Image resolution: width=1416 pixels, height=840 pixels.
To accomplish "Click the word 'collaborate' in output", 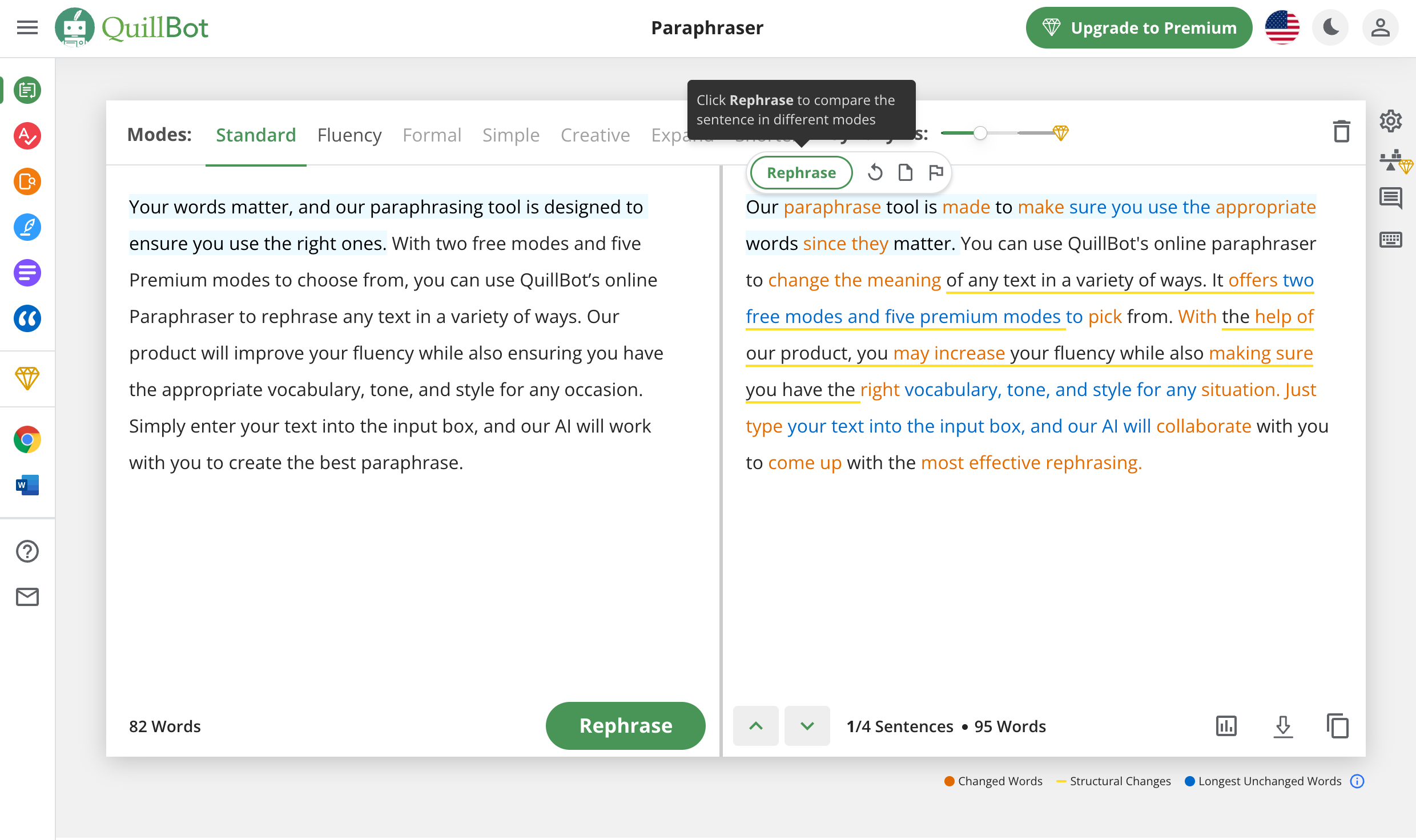I will click(x=1204, y=426).
